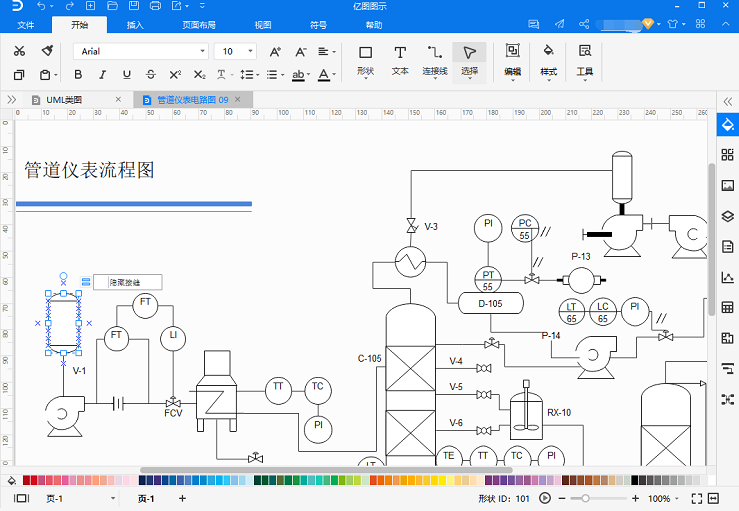Click the Save icon in title bar
Viewport: 739px width, 511px height.
[x=134, y=6]
